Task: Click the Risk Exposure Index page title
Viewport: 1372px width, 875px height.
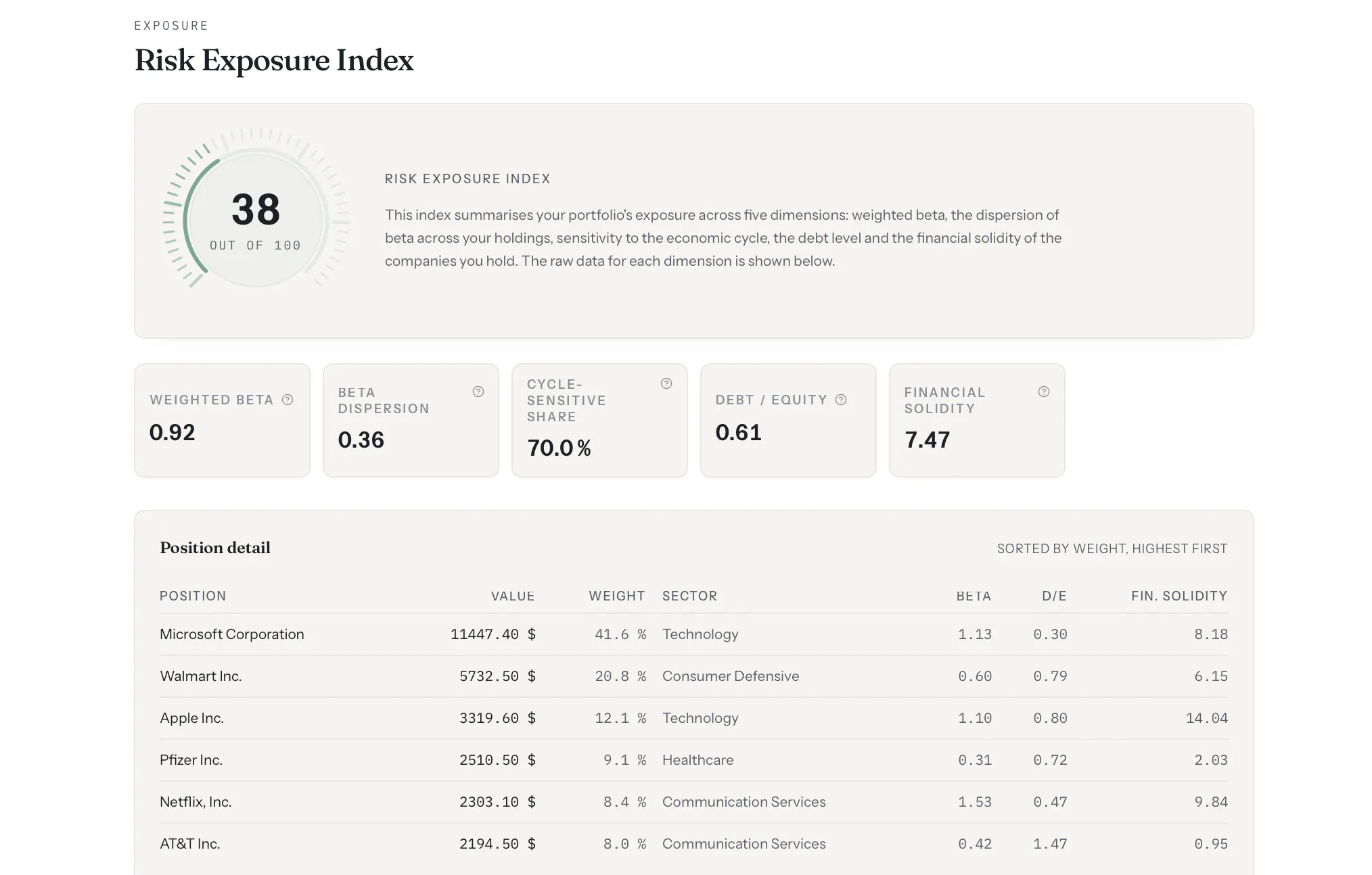Action: (x=274, y=60)
